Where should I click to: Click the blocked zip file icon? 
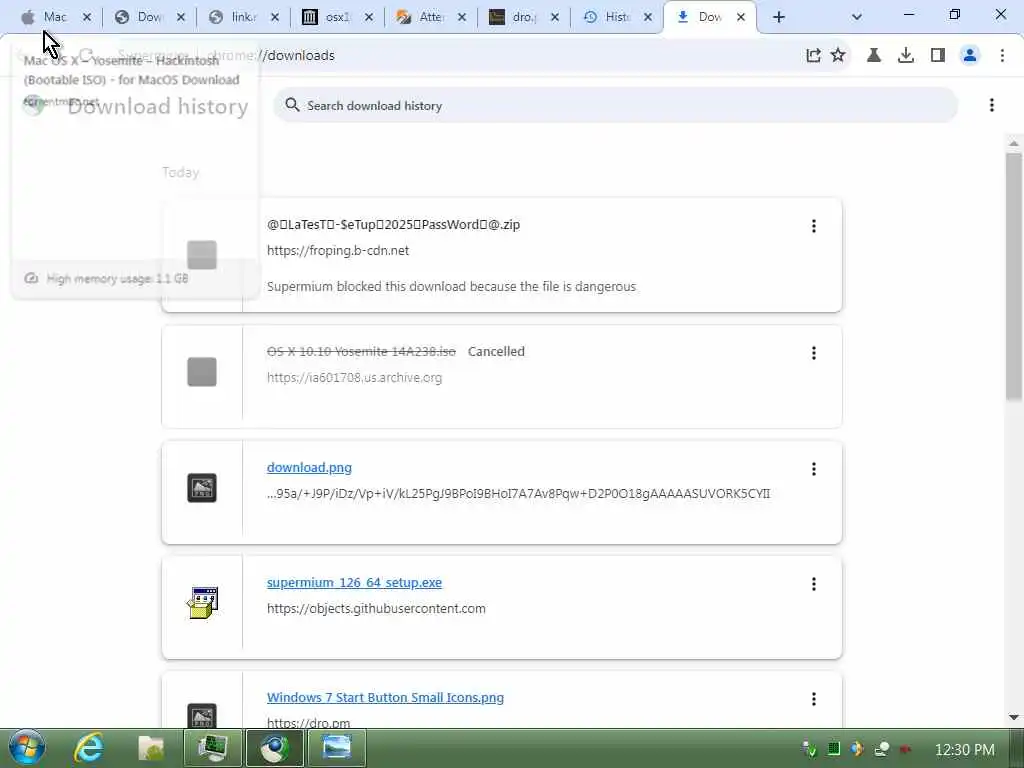[x=202, y=255]
